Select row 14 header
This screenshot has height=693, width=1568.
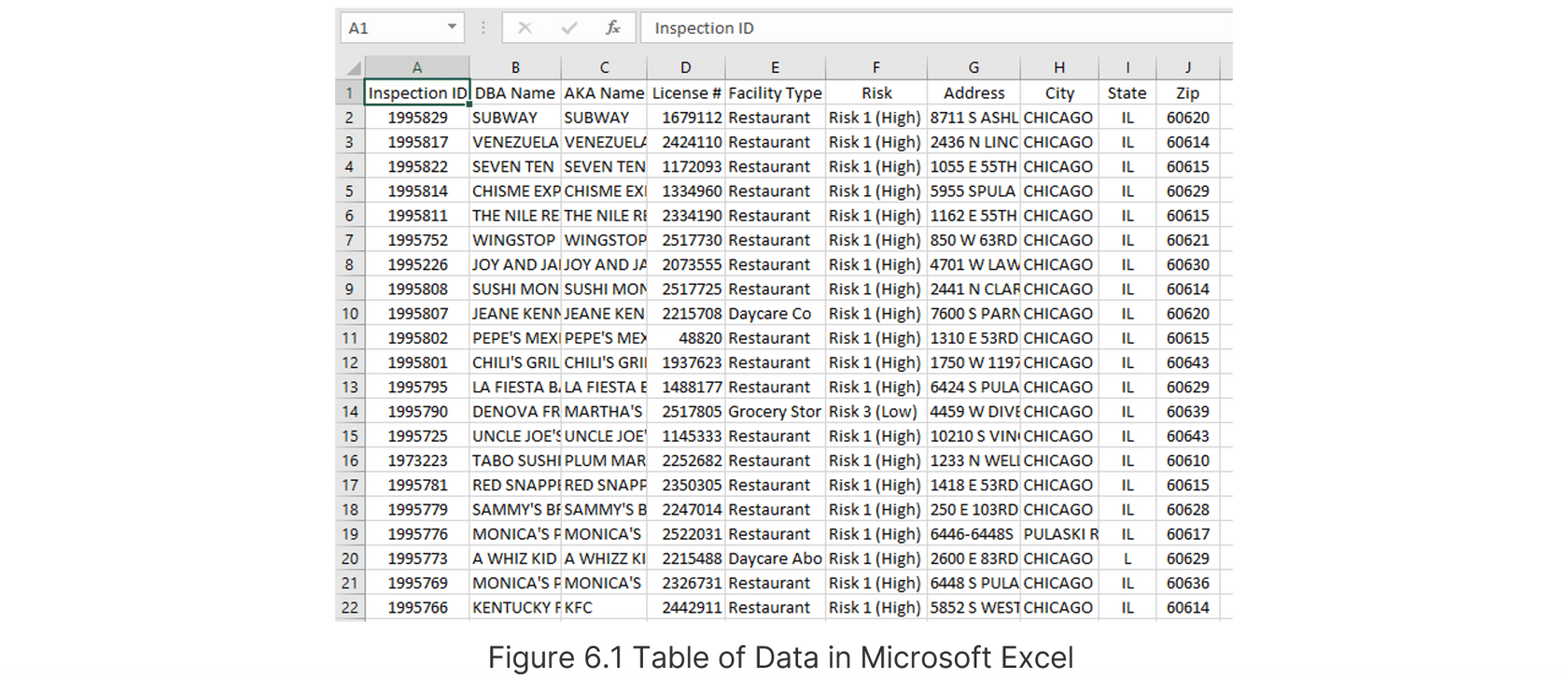point(349,411)
